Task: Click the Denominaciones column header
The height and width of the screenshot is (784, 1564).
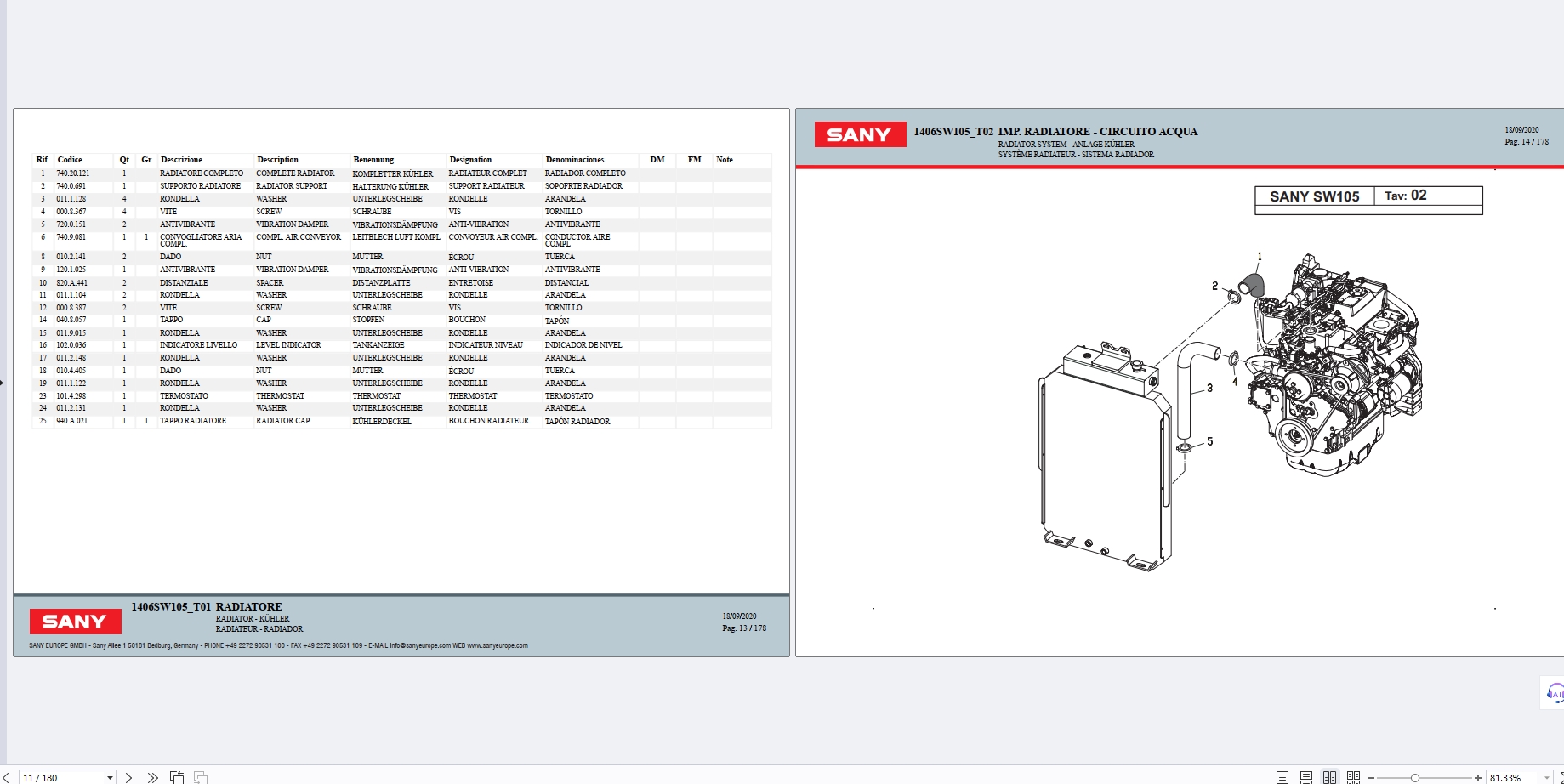Action: 575,160
